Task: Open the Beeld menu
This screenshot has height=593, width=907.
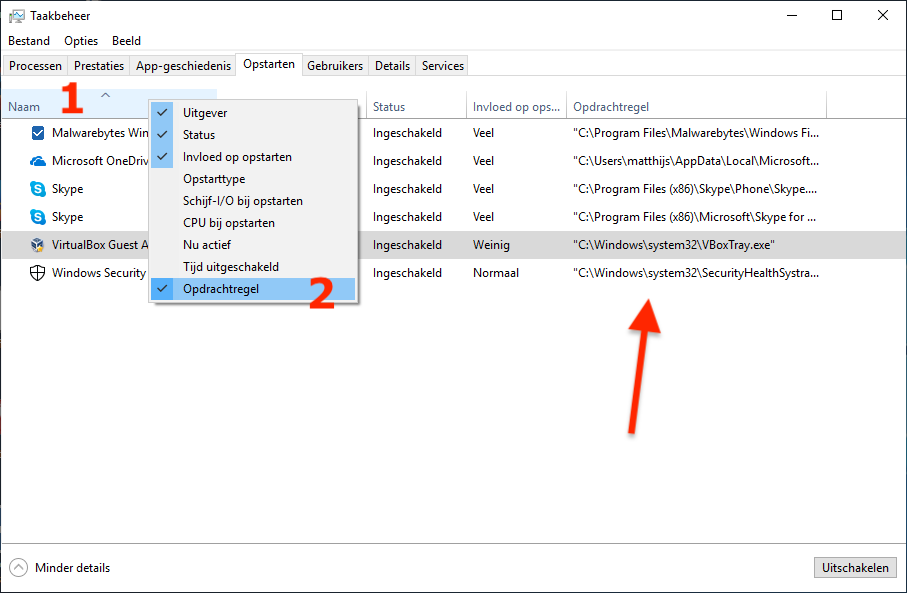Action: [x=126, y=41]
